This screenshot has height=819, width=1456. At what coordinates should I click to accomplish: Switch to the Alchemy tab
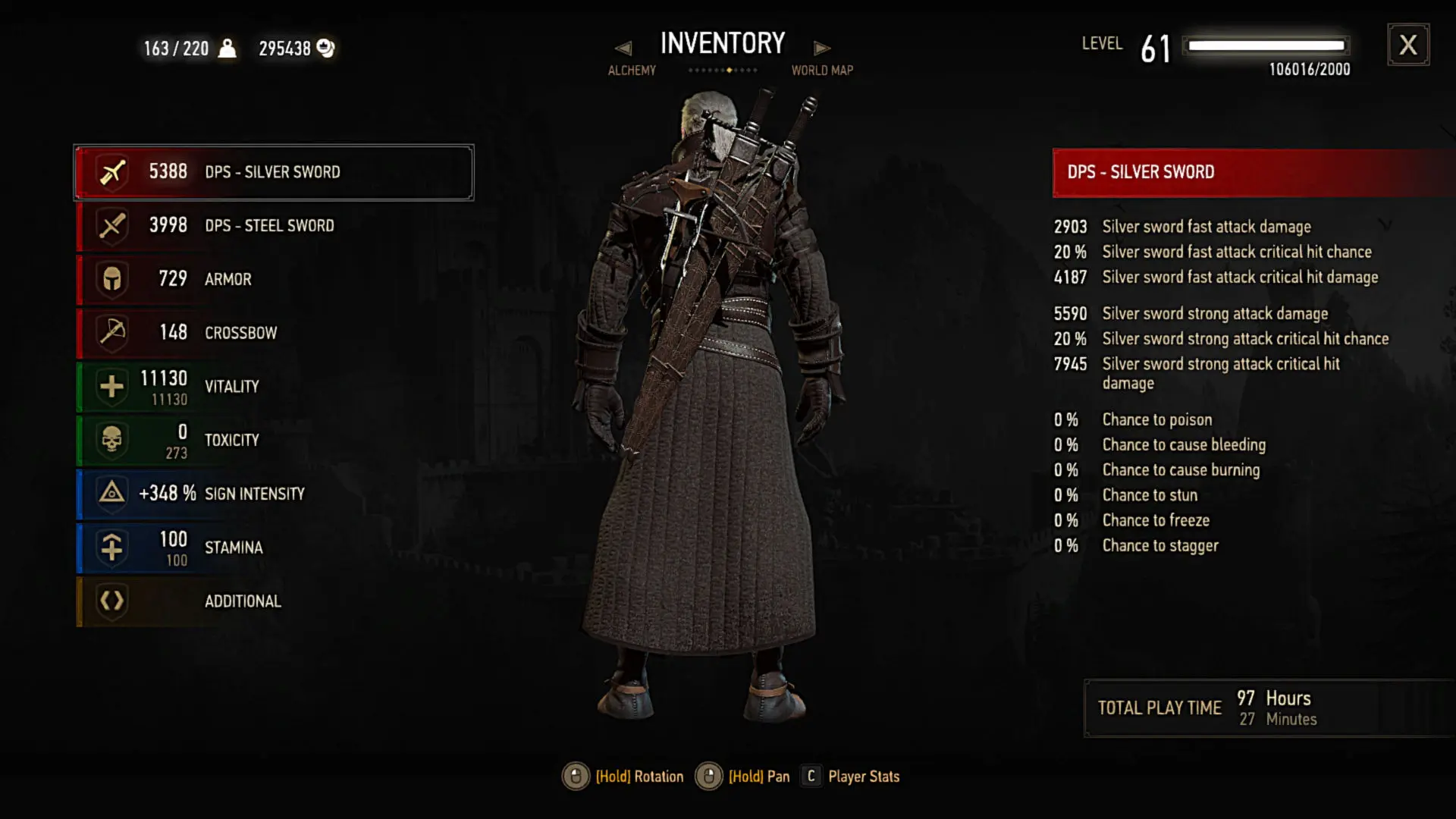pyautogui.click(x=632, y=70)
